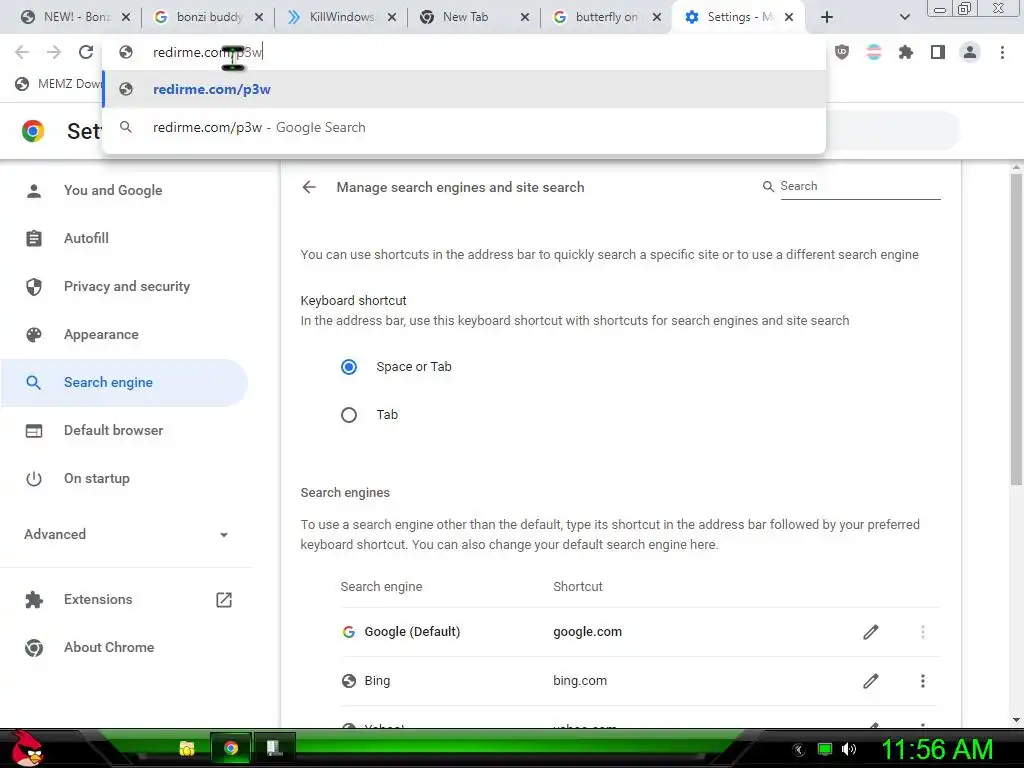Viewport: 1024px width, 768px height.
Task: Select Search engine in sidebar
Action: tap(124, 383)
